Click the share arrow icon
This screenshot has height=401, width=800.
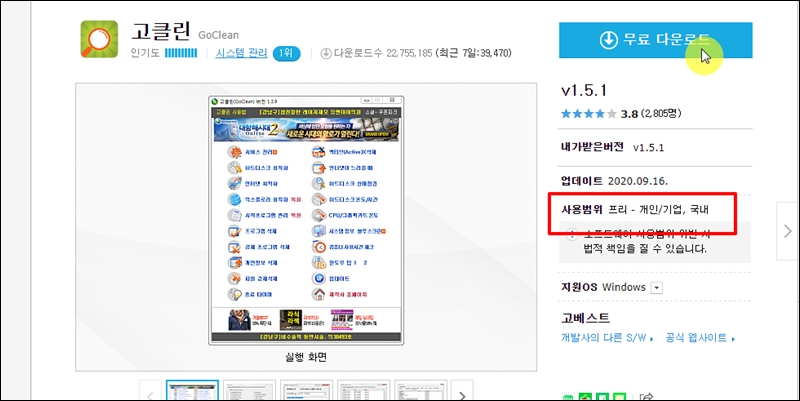[x=646, y=396]
